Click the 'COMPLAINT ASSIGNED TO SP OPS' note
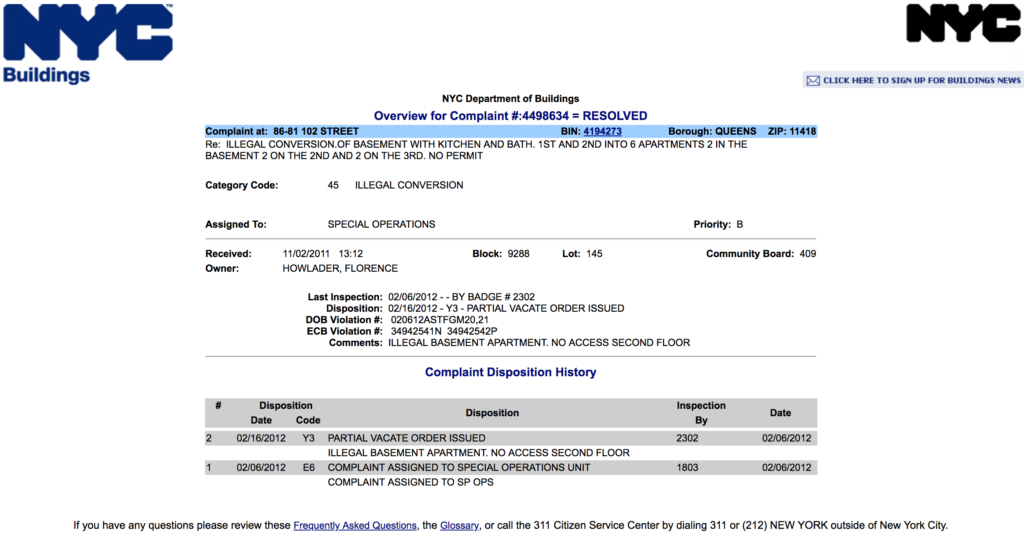 tap(410, 482)
